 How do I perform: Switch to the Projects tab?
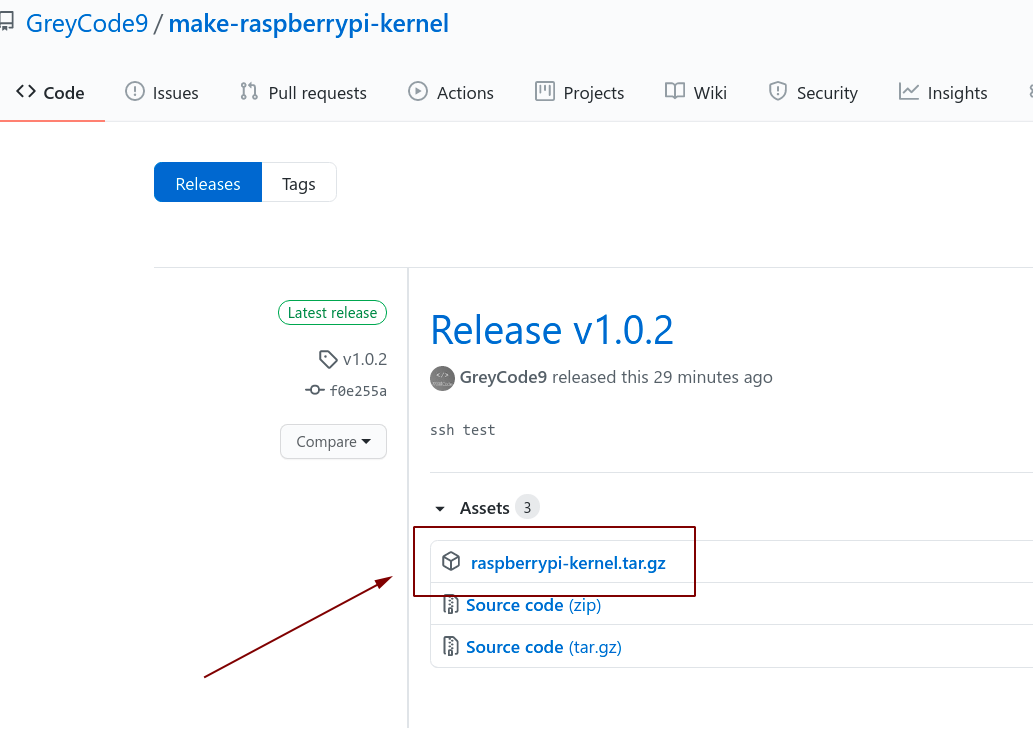click(x=580, y=93)
